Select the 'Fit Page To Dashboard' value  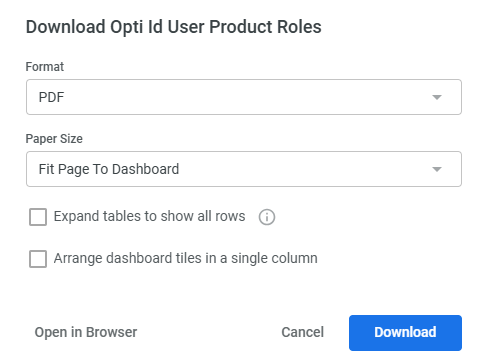[109, 169]
